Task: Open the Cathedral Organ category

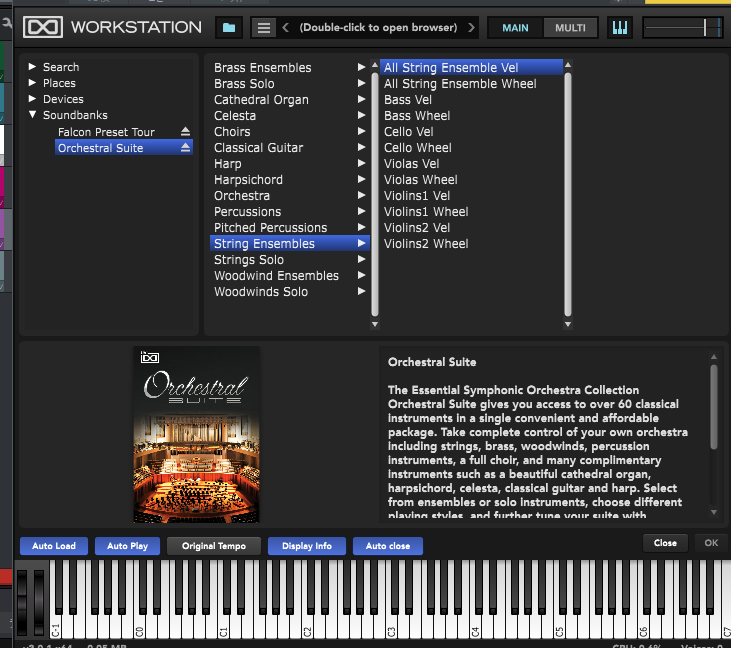Action: (x=290, y=100)
